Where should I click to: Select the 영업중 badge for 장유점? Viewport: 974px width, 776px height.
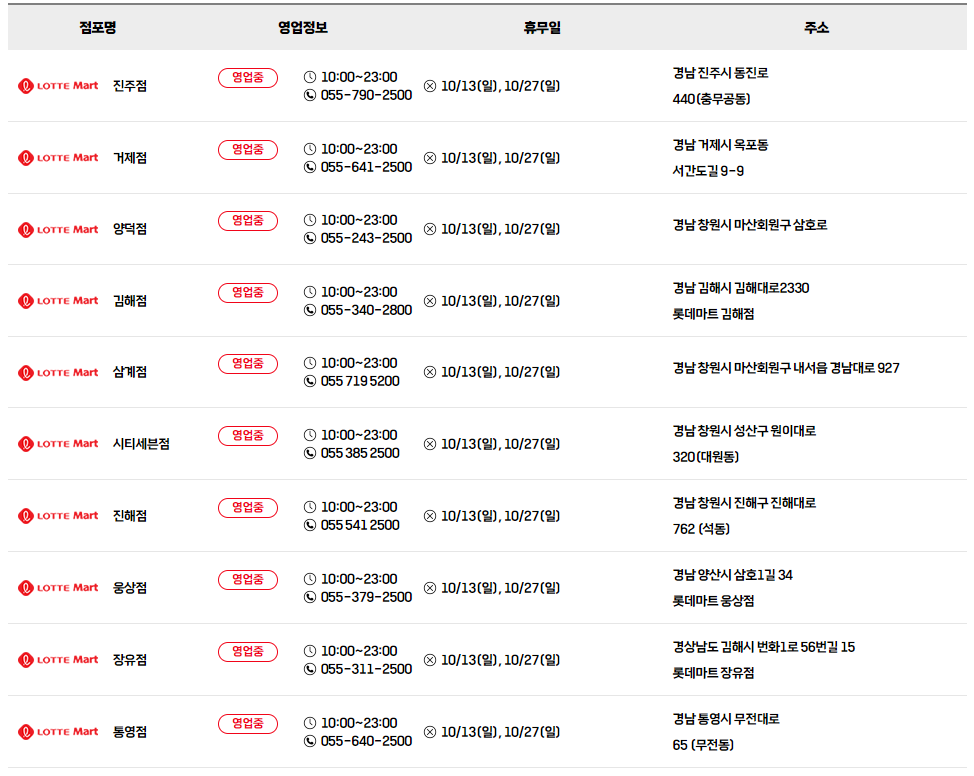point(248,652)
